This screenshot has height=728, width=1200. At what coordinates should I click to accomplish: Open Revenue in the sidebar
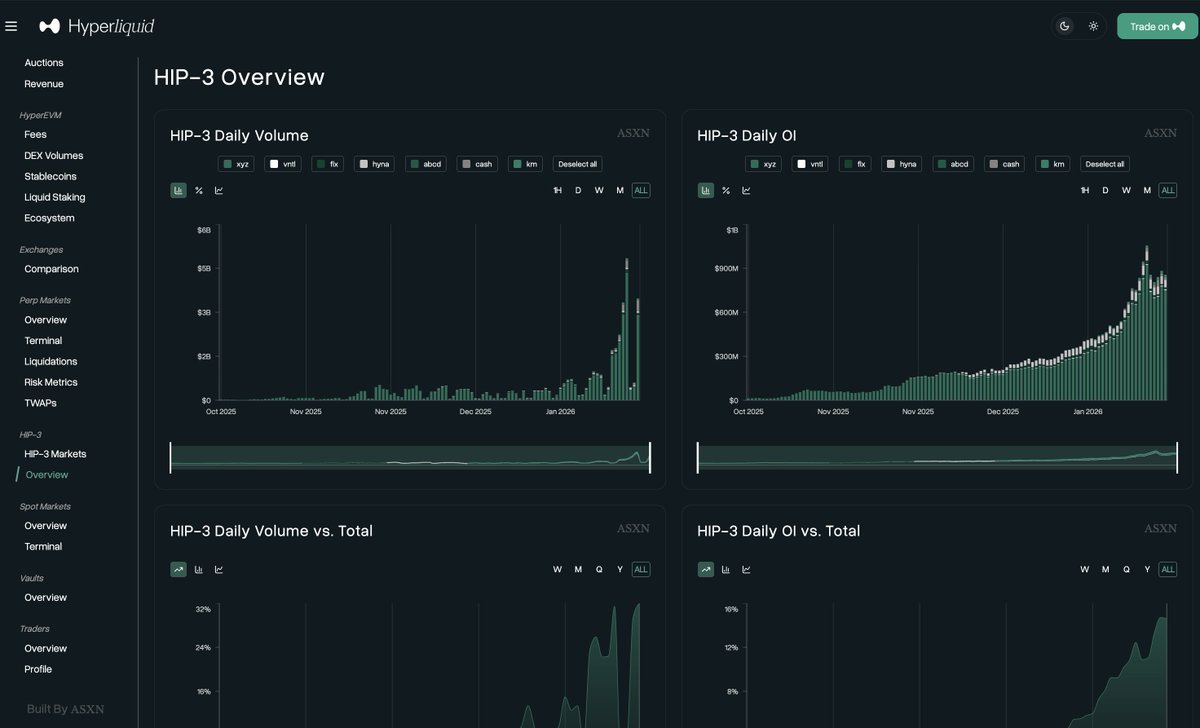click(x=44, y=84)
